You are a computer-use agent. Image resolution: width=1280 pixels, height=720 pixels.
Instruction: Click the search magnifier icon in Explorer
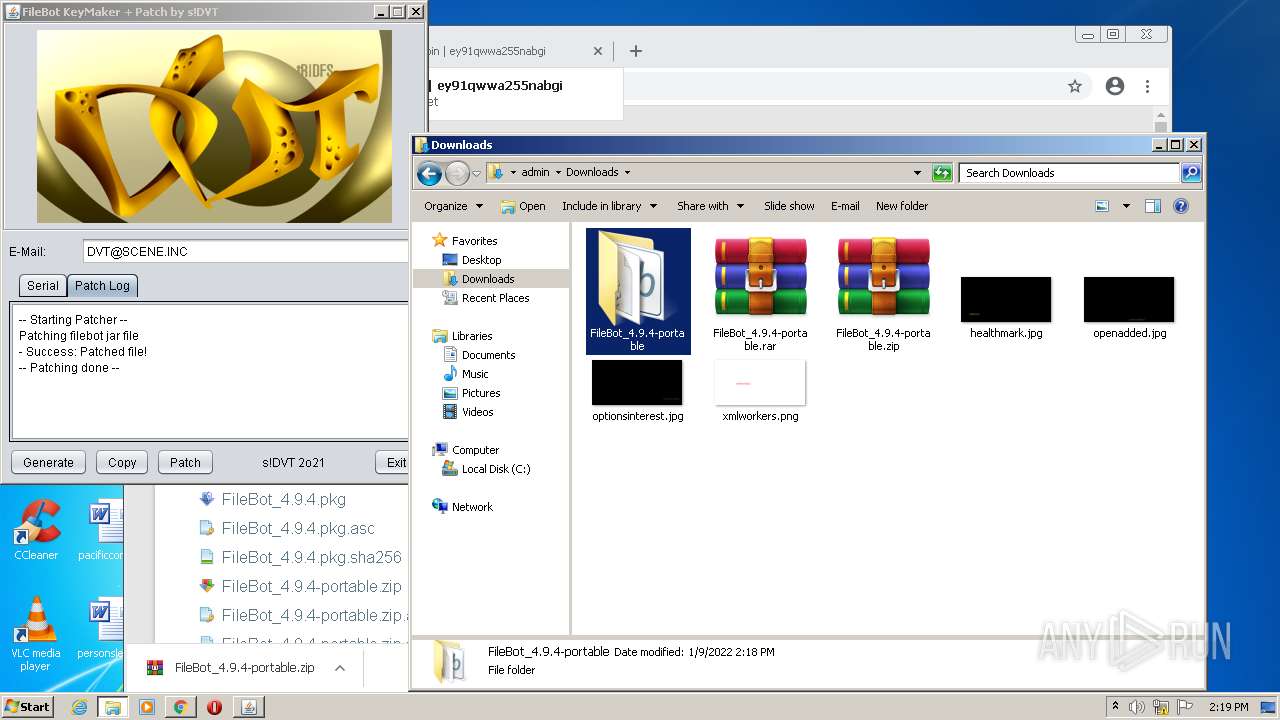(x=1191, y=173)
